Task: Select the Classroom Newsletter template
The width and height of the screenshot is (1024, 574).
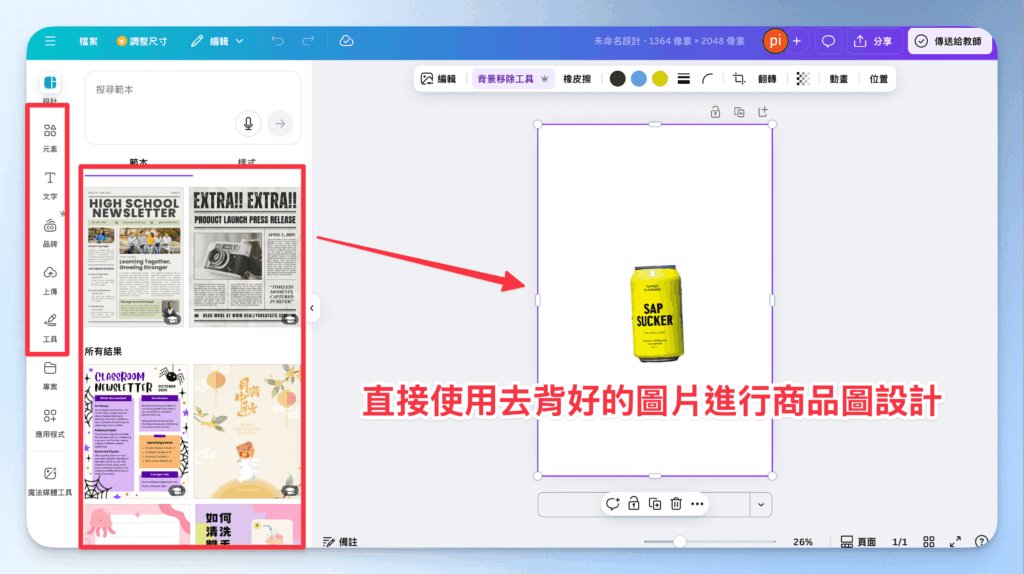Action: point(136,432)
